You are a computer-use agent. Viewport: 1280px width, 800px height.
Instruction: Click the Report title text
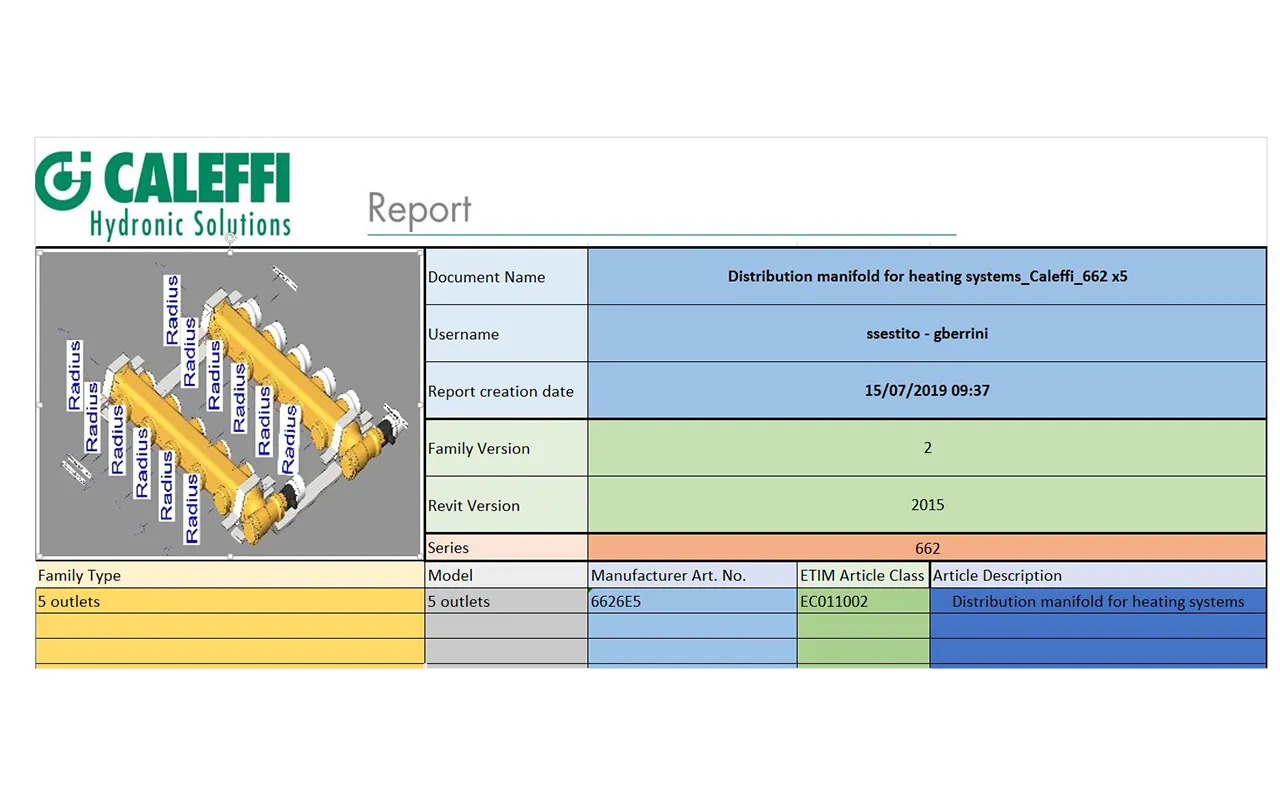click(419, 208)
